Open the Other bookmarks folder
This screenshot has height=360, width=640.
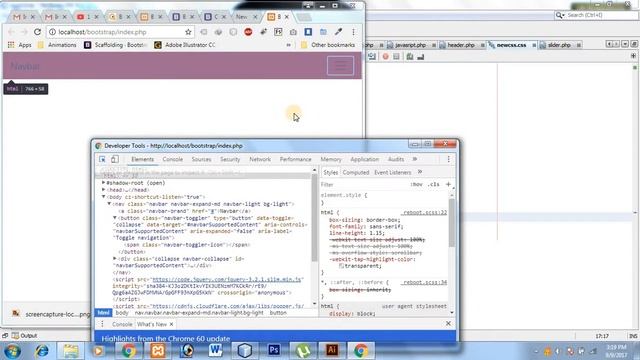coord(328,45)
